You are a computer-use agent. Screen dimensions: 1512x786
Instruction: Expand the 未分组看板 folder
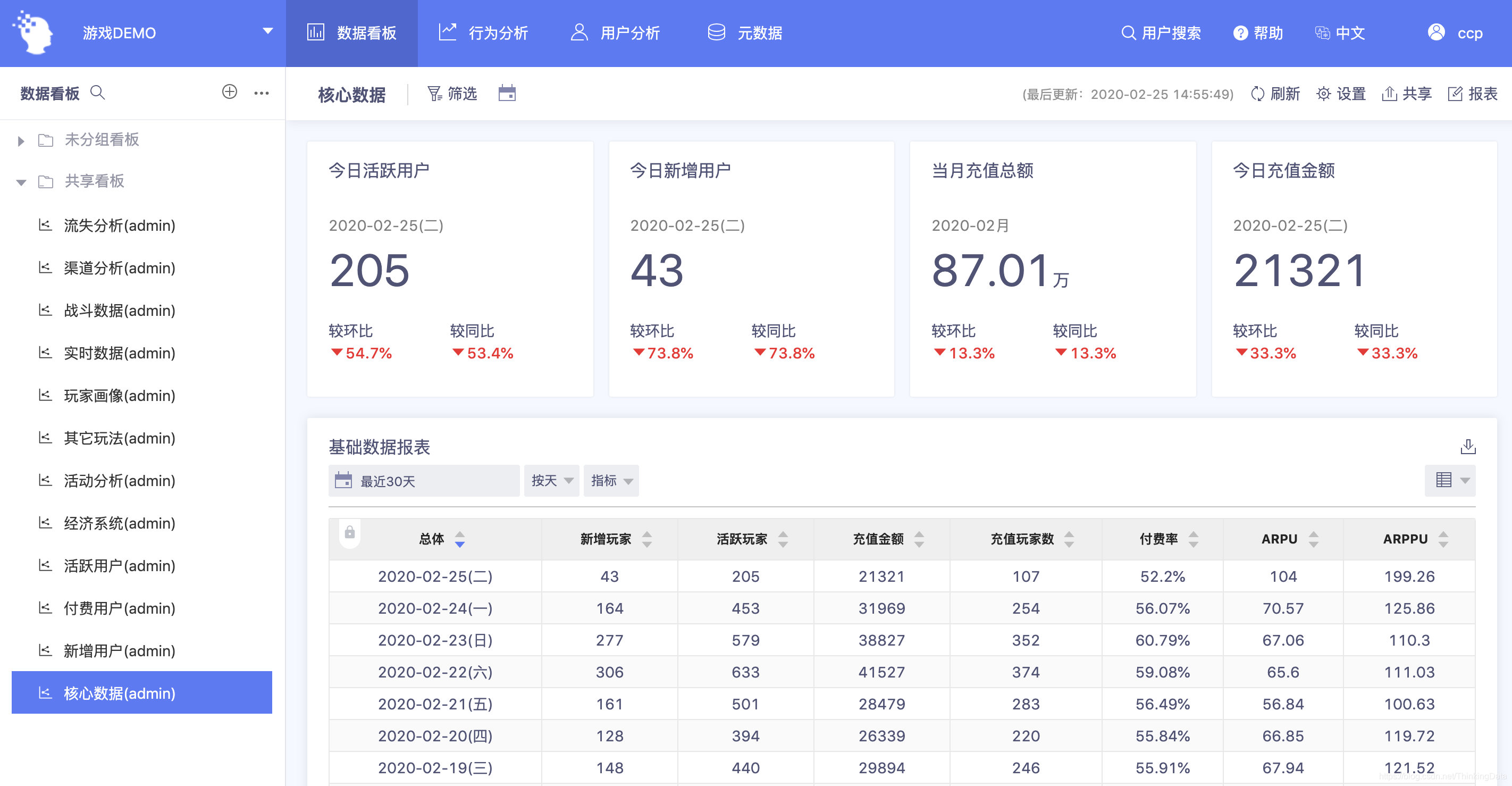[21, 140]
